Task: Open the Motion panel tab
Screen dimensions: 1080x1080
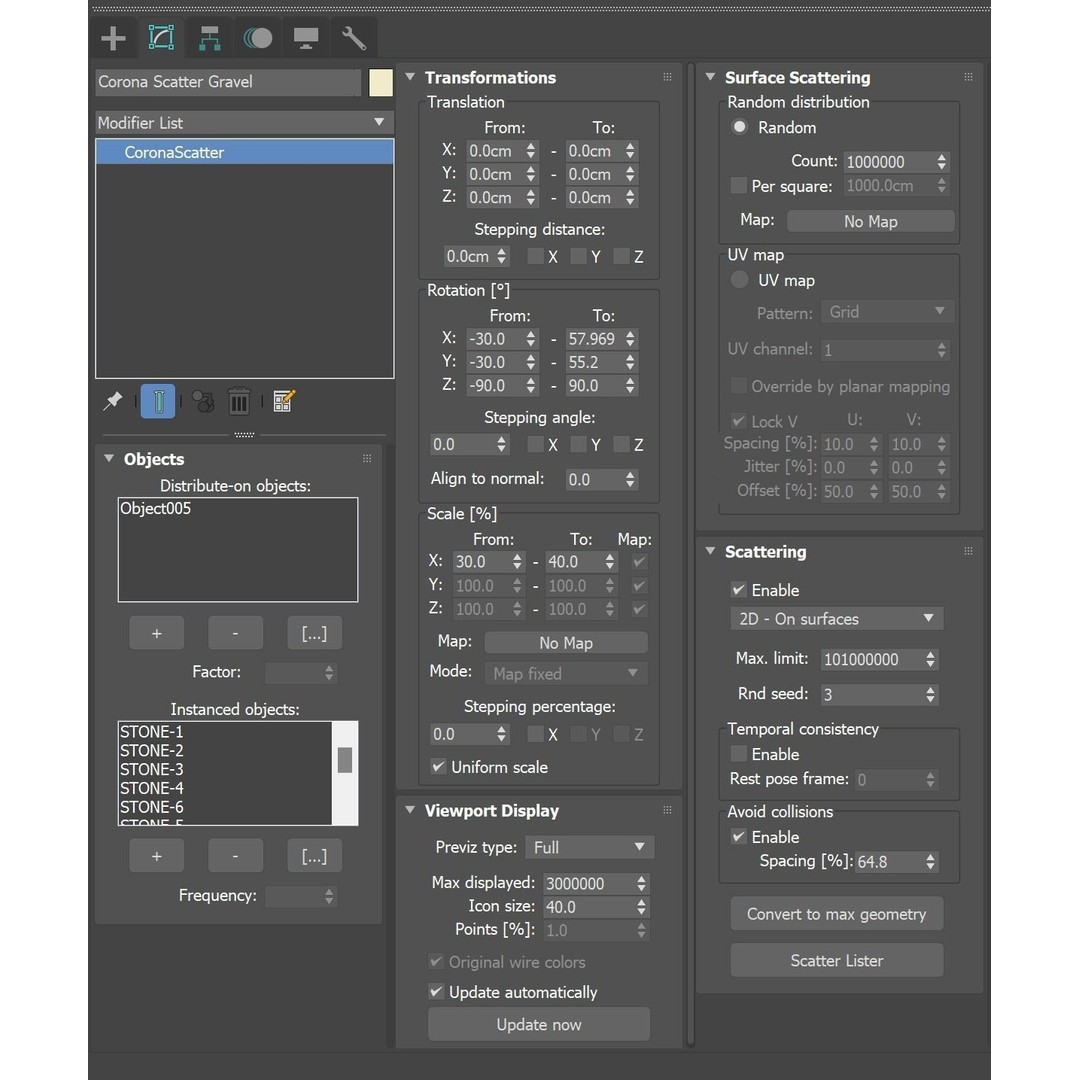Action: click(258, 38)
